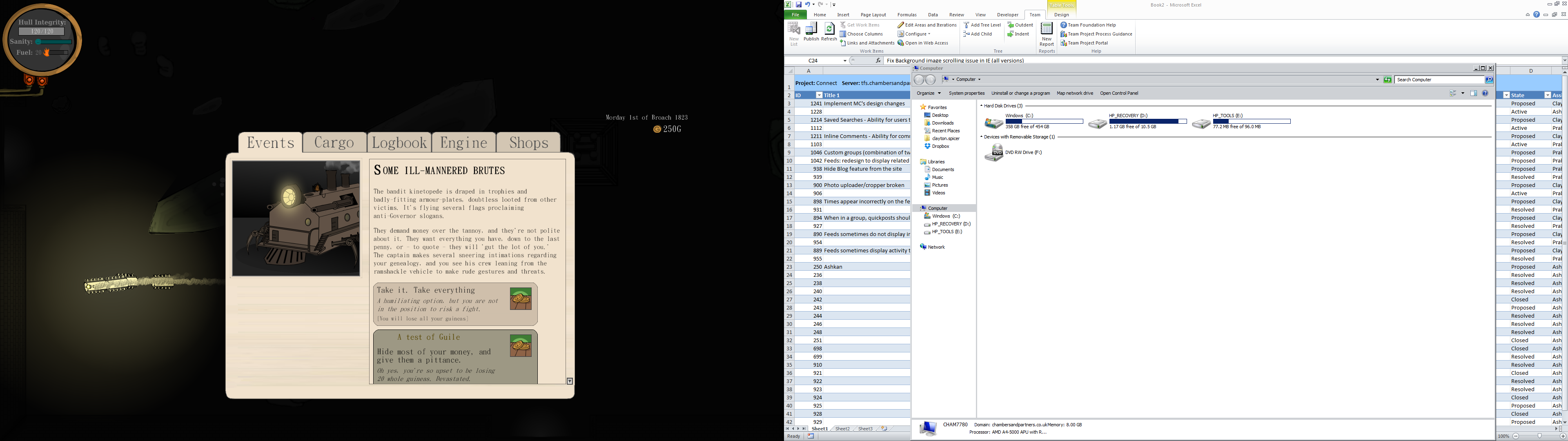Open the ID column filter dropdown
1568x441 pixels.
tap(819, 95)
